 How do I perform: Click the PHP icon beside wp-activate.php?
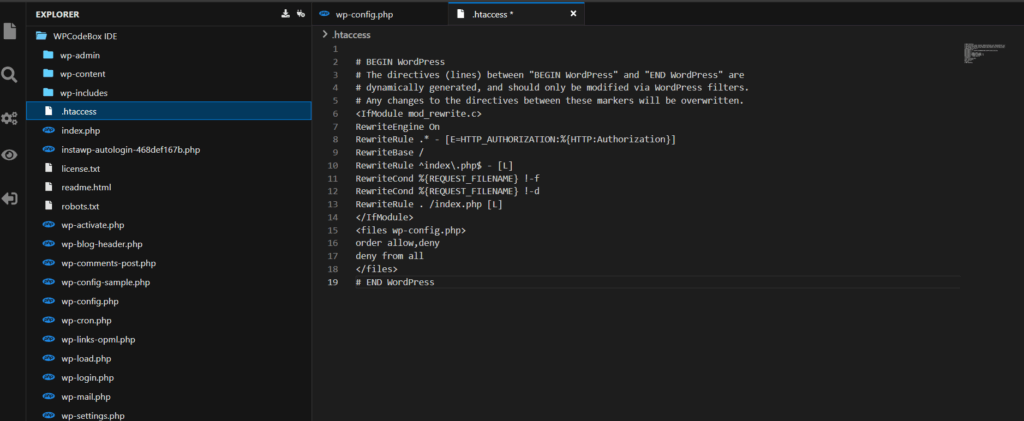[x=48, y=225]
